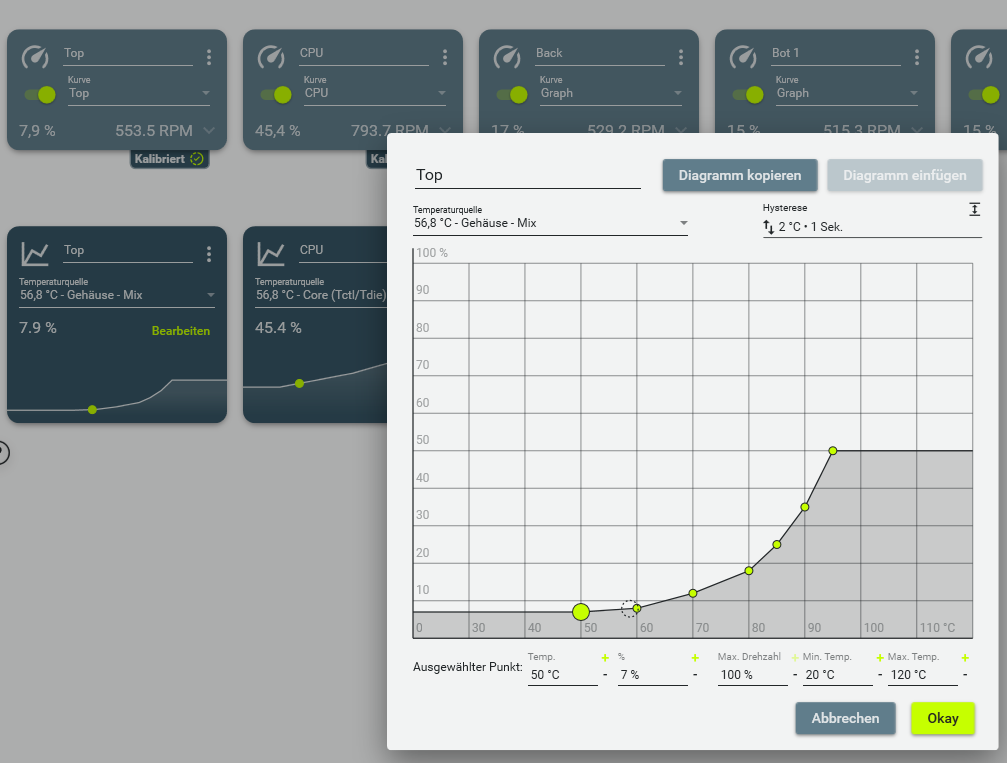This screenshot has width=1007, height=763.
Task: Toggle the Back fan switch
Action: [512, 95]
